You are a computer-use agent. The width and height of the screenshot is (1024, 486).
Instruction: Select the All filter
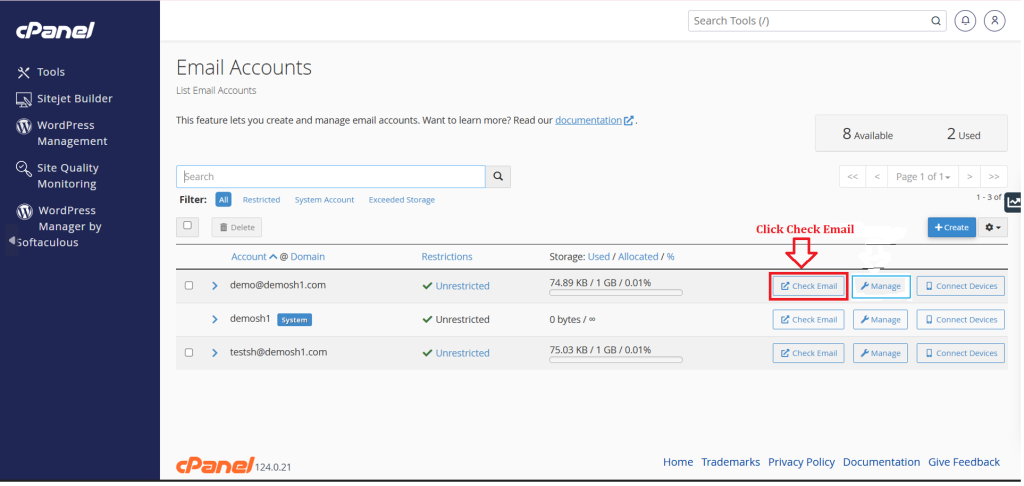223,200
